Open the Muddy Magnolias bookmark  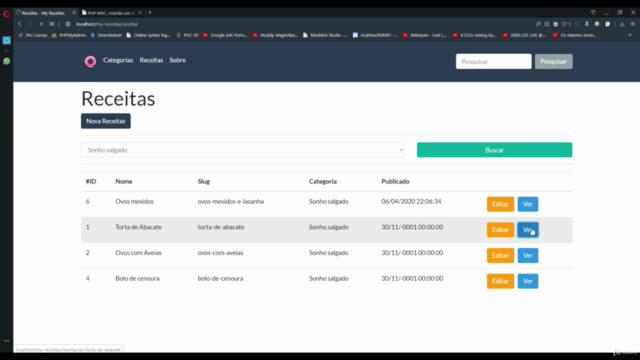pyautogui.click(x=276, y=35)
